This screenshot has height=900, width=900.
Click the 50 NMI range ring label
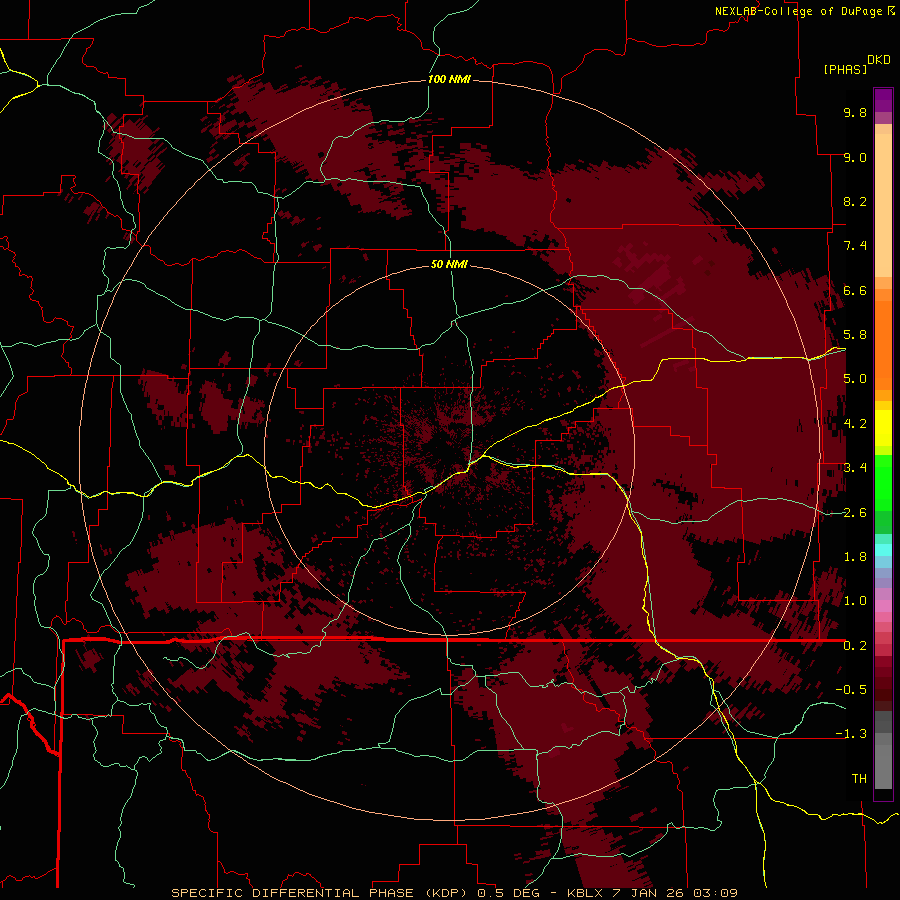point(449,264)
